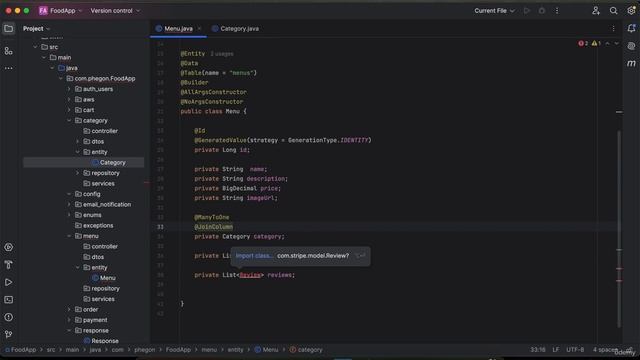
Task: Change the 4 spaces indent setting
Action: pos(605,350)
